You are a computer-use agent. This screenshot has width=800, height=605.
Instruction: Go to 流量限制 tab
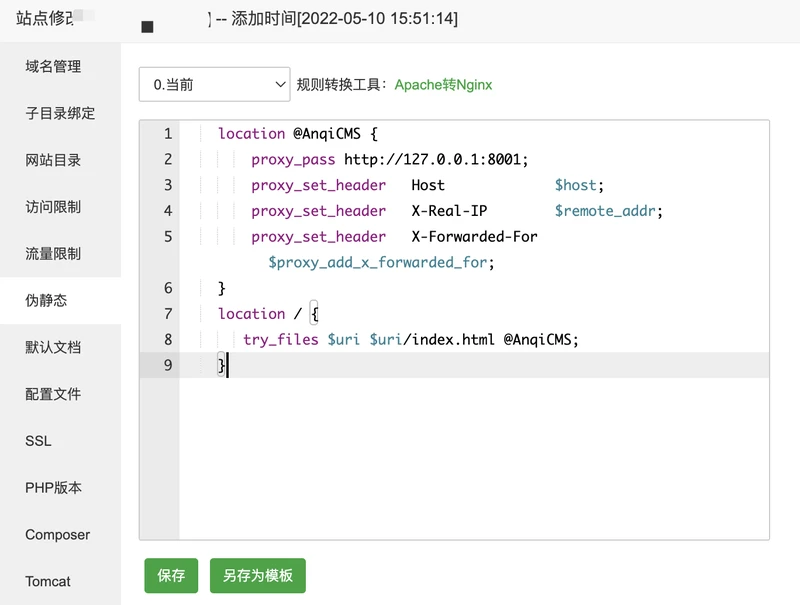(54, 254)
